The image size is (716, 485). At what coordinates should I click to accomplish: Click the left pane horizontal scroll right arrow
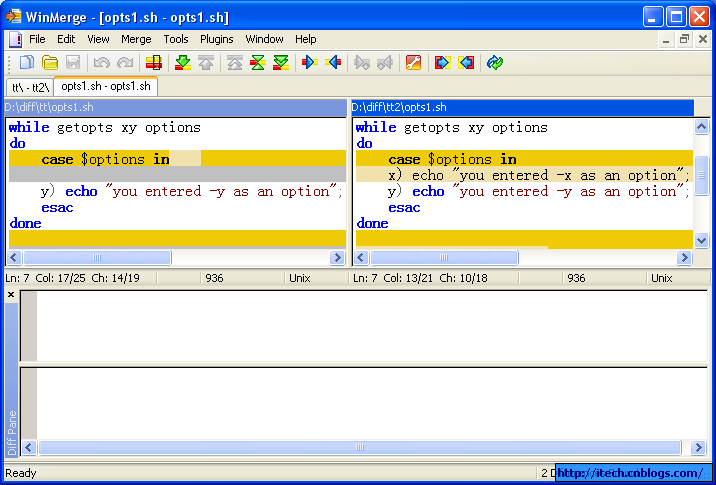point(337,258)
